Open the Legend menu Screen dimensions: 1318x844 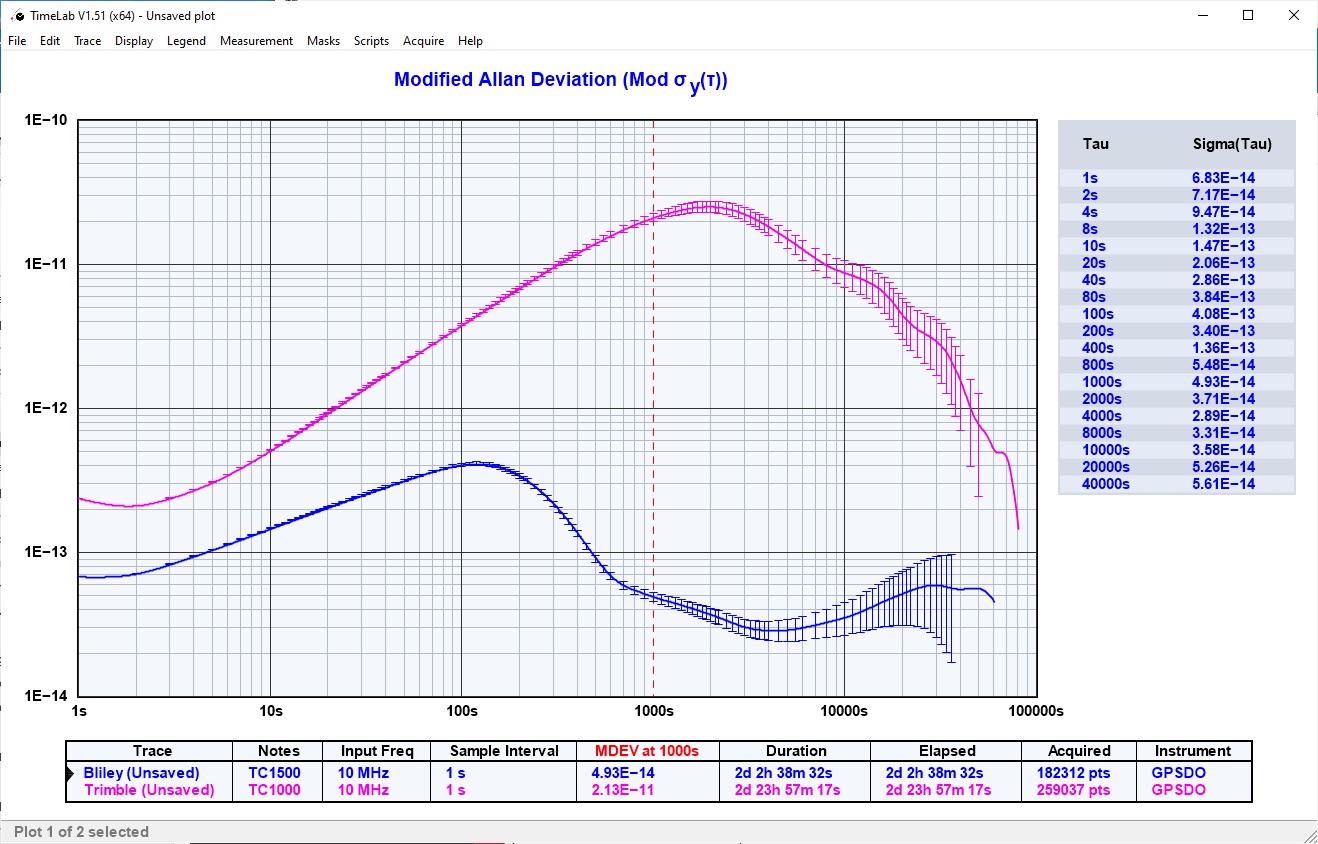186,41
